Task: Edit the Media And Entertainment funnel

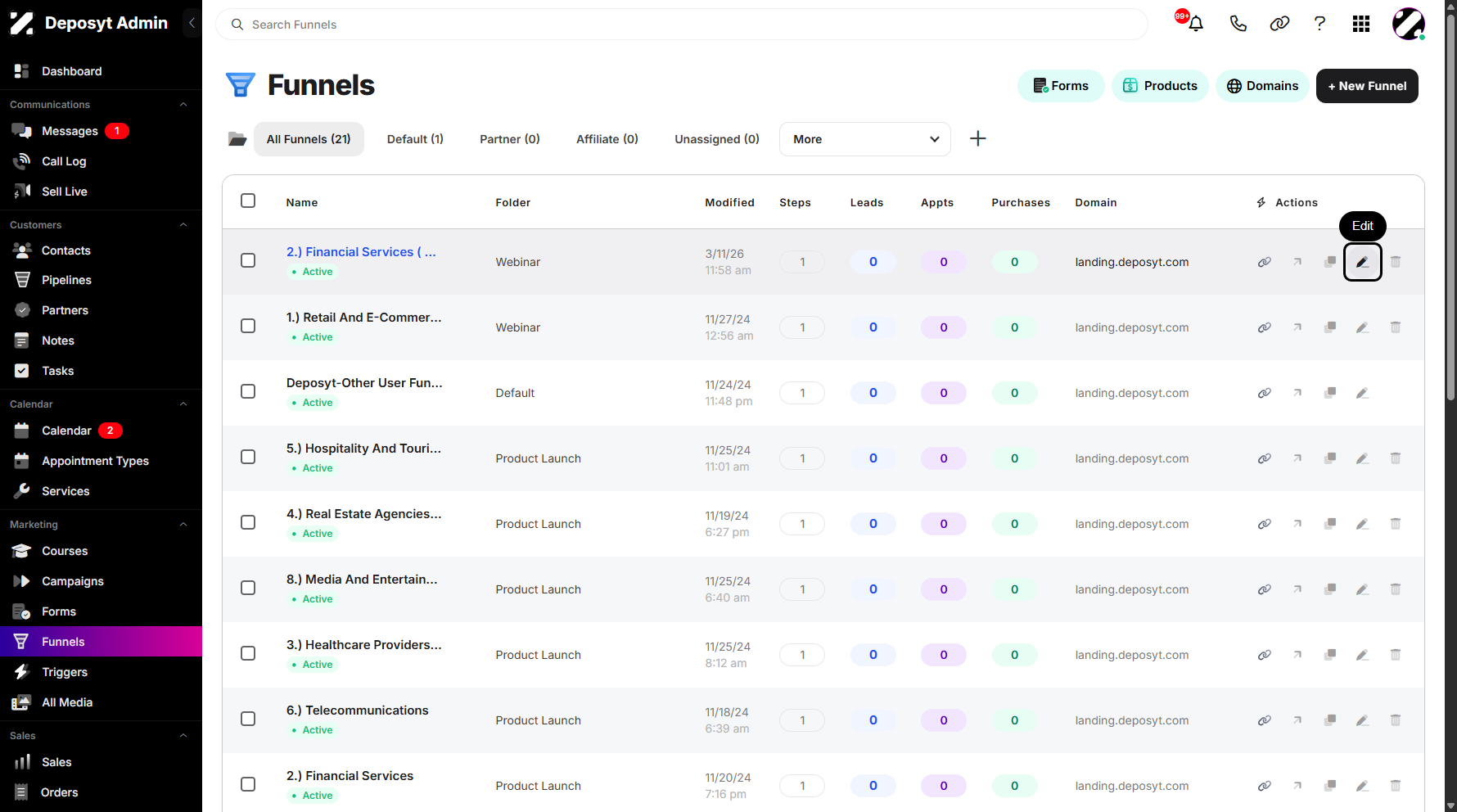Action: tap(1363, 589)
